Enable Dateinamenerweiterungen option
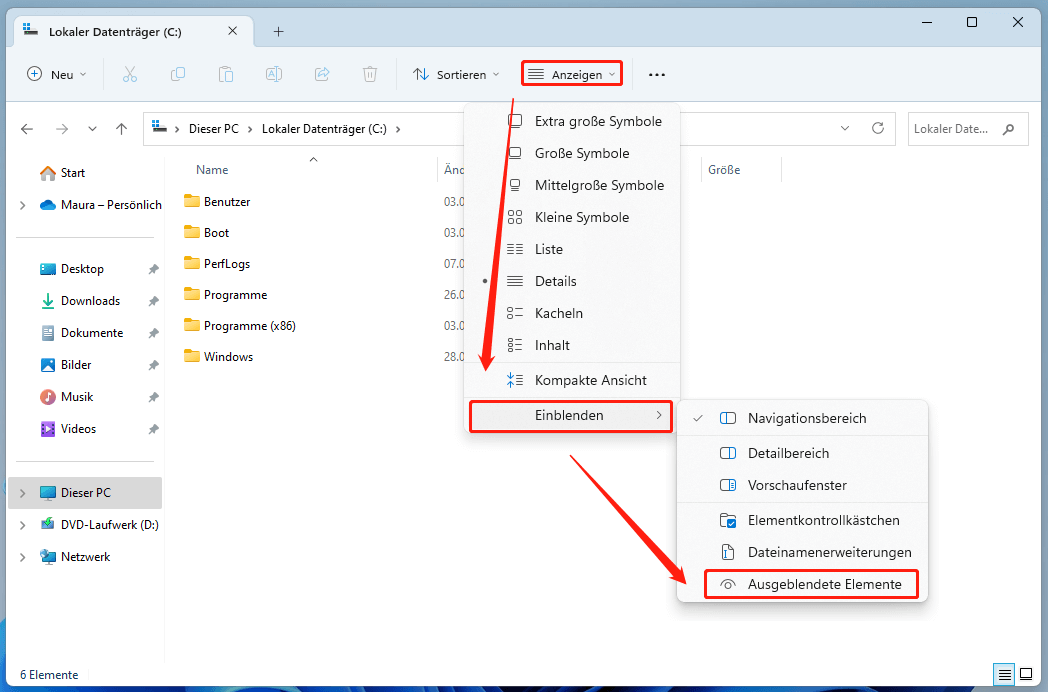 click(829, 552)
